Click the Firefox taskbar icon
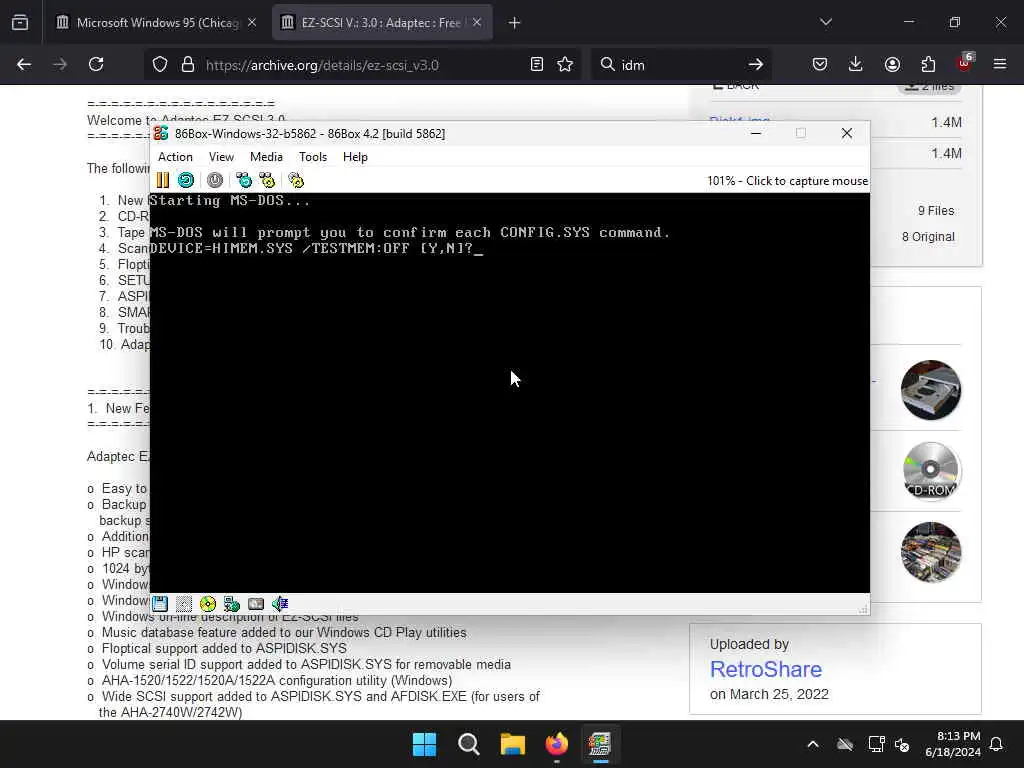 point(557,744)
